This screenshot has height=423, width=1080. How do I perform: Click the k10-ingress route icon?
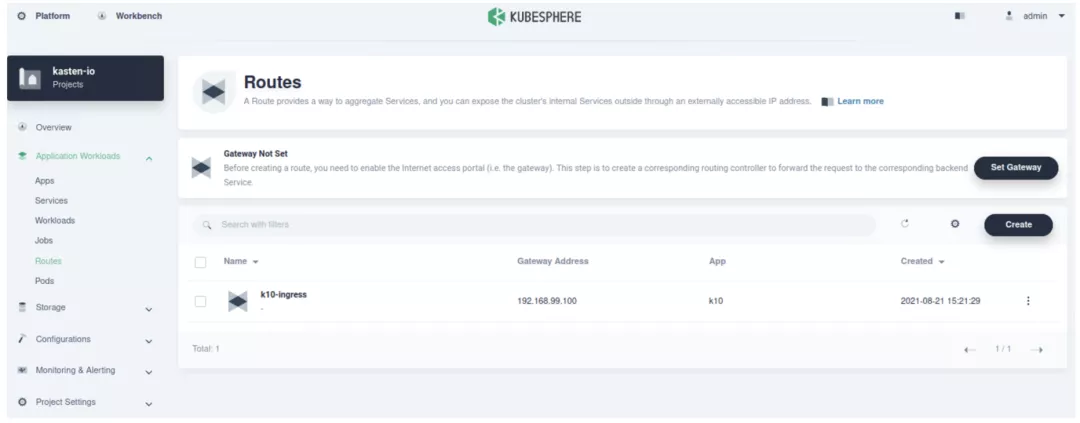click(238, 301)
